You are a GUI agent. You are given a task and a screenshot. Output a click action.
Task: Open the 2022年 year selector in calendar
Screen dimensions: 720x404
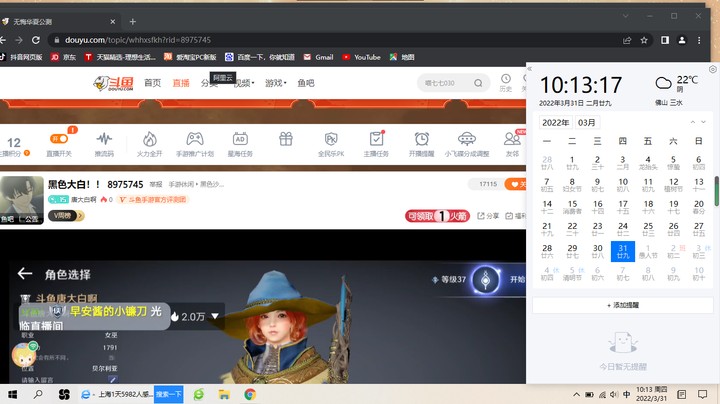pyautogui.click(x=556, y=123)
